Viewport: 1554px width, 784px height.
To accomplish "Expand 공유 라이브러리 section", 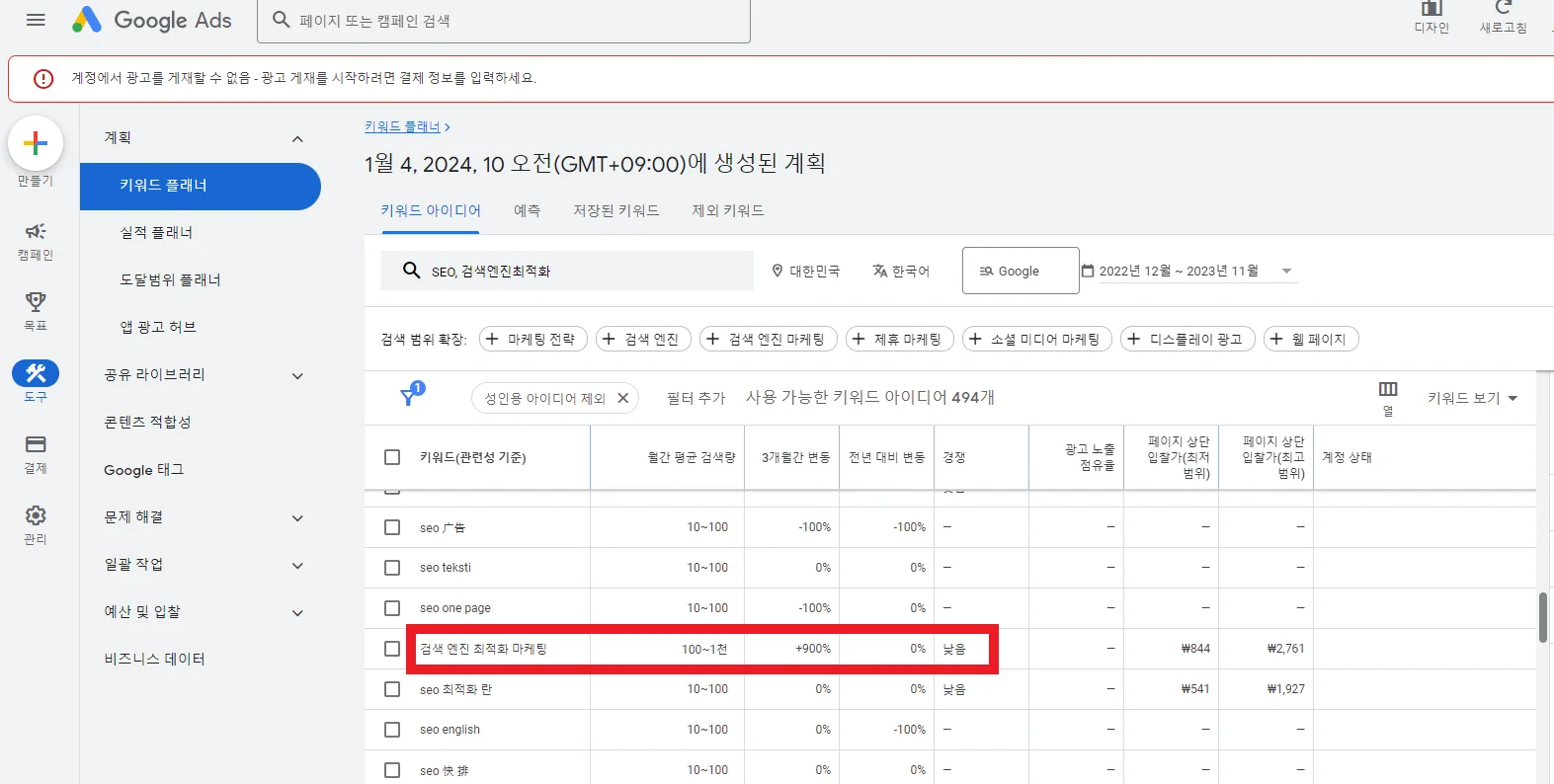I will (297, 375).
